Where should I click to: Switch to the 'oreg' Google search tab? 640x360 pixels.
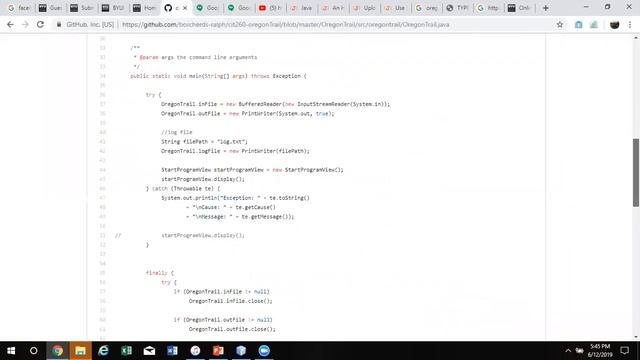click(x=427, y=8)
